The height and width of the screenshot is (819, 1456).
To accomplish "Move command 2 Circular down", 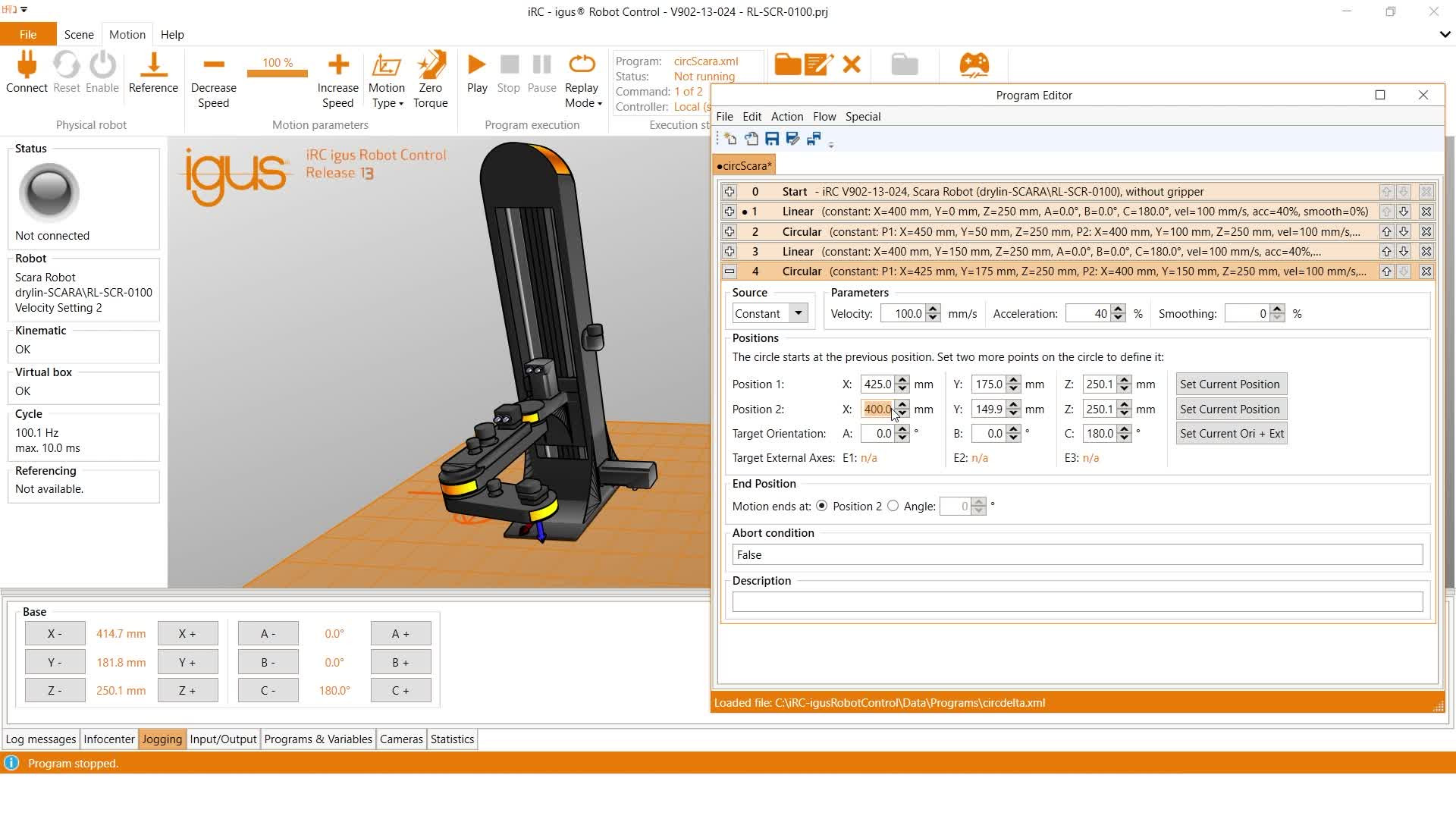I will tap(1404, 231).
